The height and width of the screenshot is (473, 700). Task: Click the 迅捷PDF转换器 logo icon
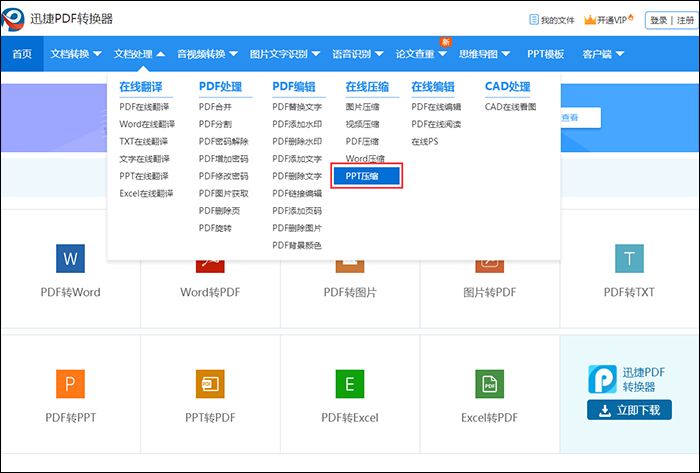point(12,20)
